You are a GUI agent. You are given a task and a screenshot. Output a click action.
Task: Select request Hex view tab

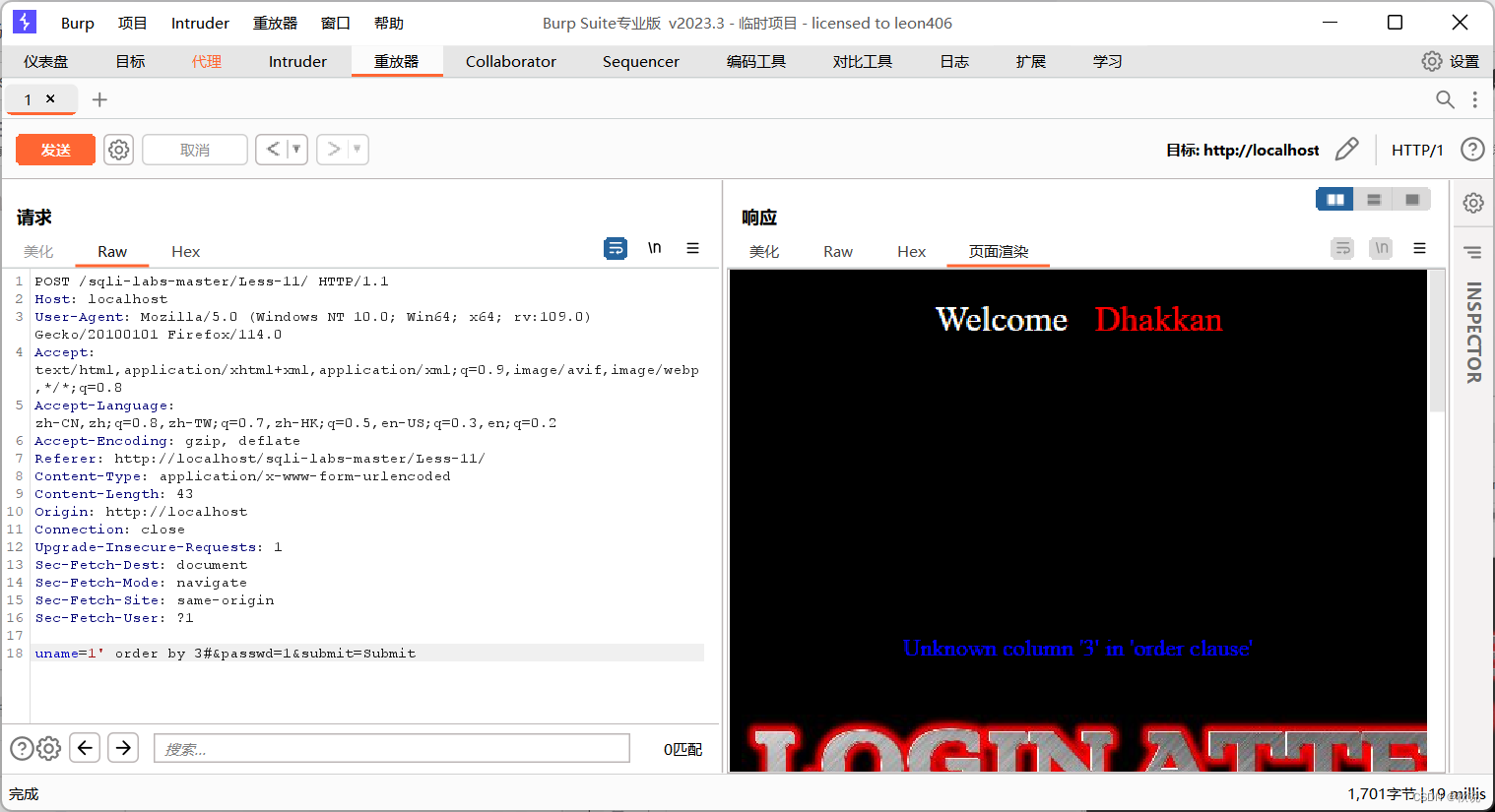(x=185, y=251)
